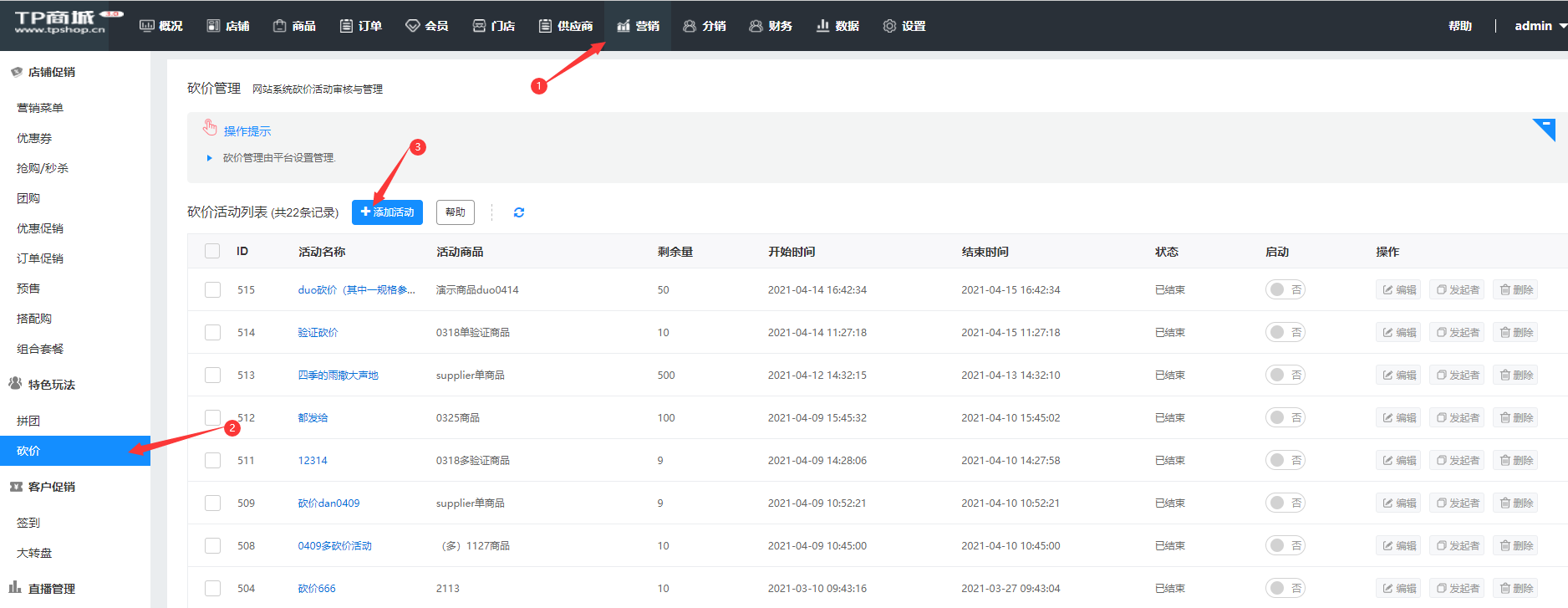Click the refresh icon beside the Help button
The image size is (1568, 608).
coord(519,212)
